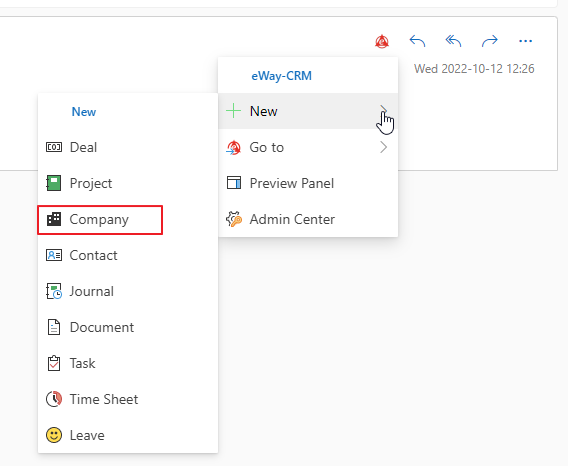Open the eWay-CRM add-in icon
568x466 pixels.
pyautogui.click(x=382, y=41)
